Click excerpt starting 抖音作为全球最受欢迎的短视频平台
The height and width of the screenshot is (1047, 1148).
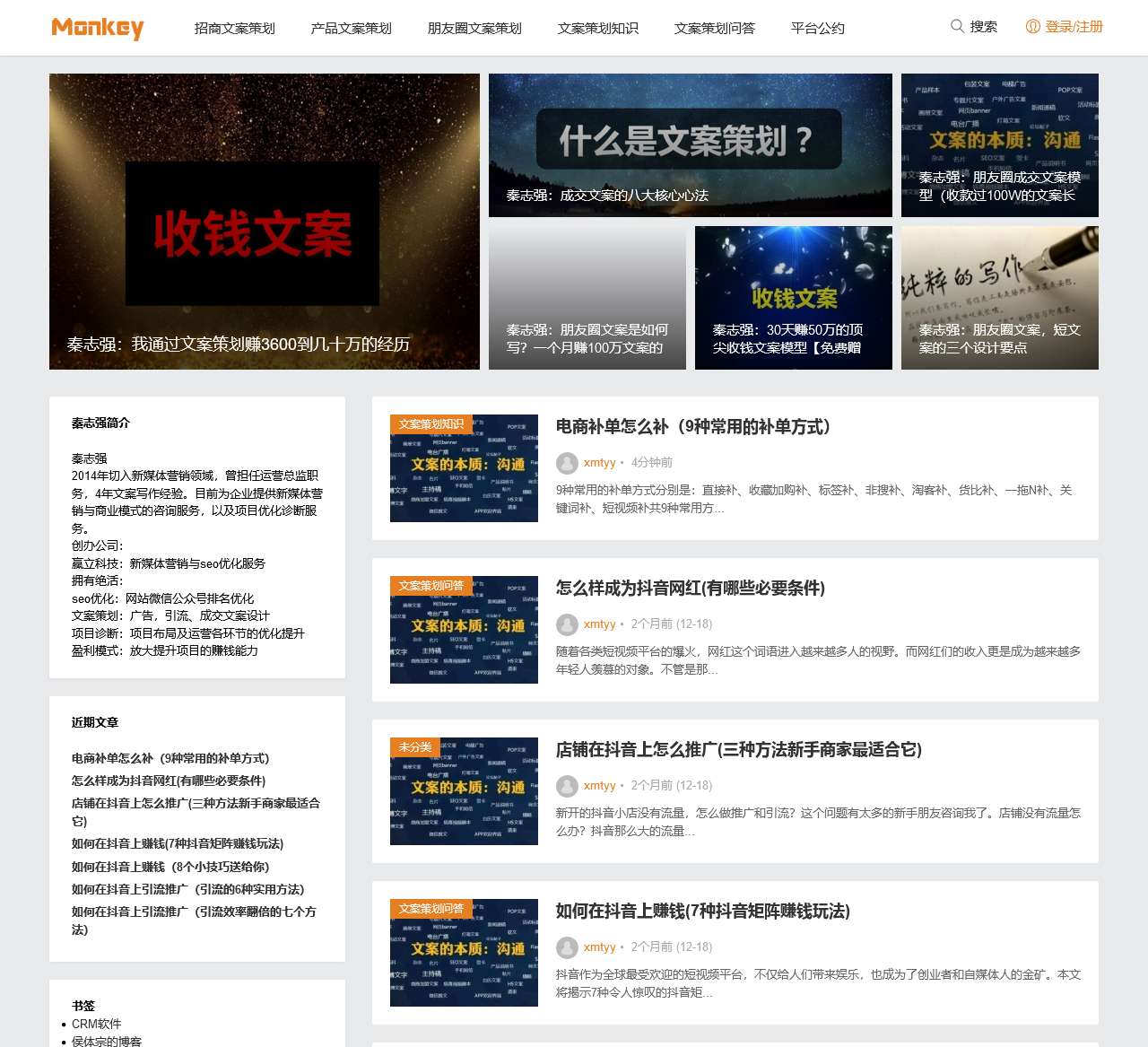(818, 983)
